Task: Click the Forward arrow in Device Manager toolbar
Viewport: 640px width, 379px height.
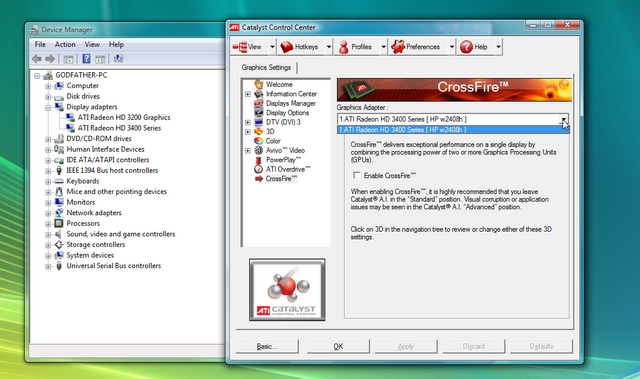Action: tap(50, 59)
